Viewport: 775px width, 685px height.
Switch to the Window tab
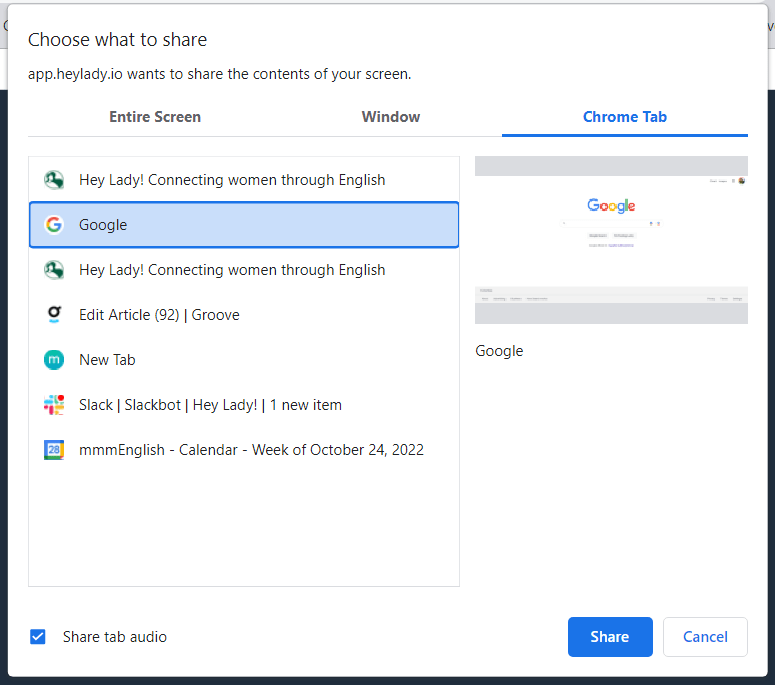click(390, 117)
